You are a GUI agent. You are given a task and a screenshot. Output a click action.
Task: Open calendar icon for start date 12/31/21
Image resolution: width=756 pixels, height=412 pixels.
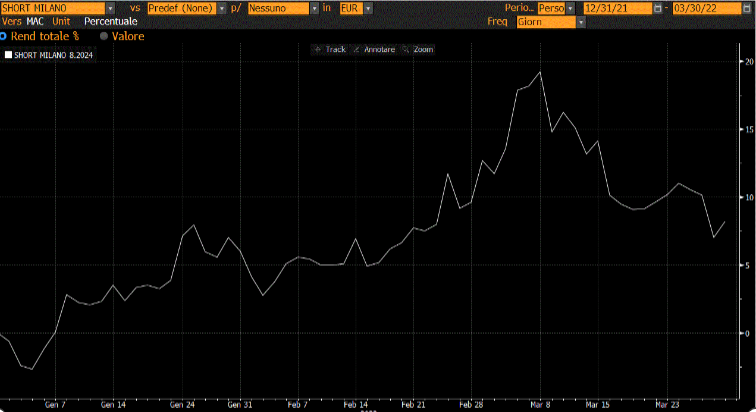point(657,8)
